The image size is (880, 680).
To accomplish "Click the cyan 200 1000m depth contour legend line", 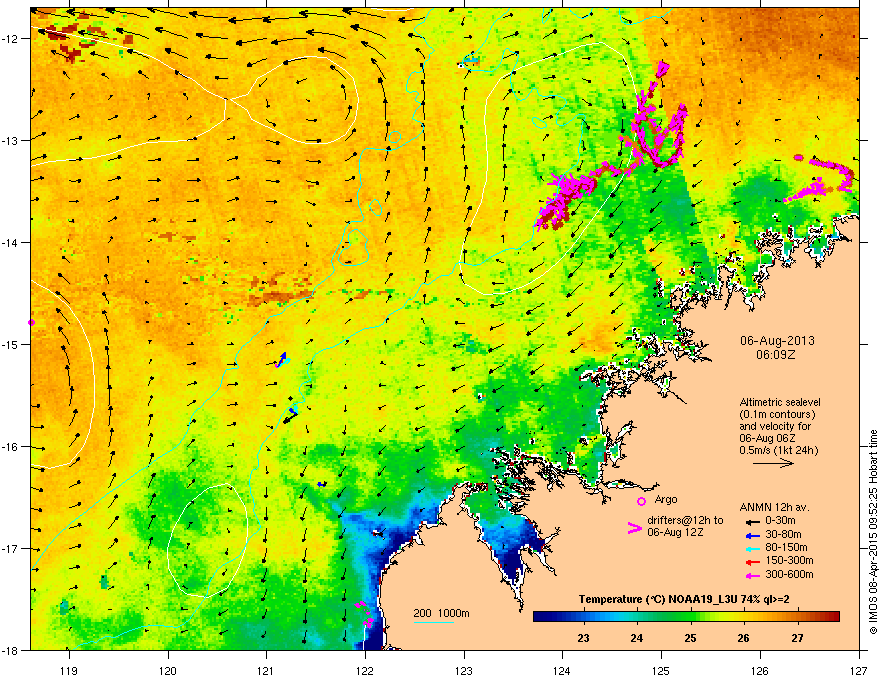I will tap(434, 622).
